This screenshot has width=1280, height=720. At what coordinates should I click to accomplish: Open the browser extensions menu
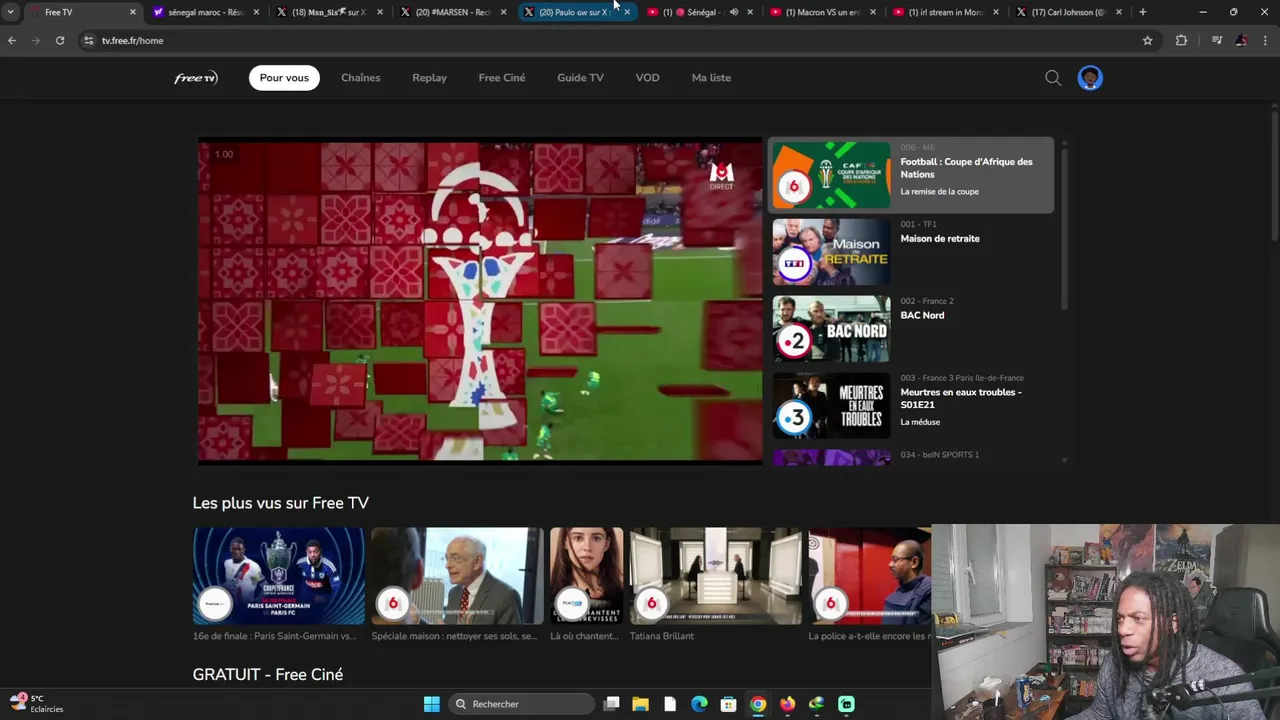tap(1181, 40)
